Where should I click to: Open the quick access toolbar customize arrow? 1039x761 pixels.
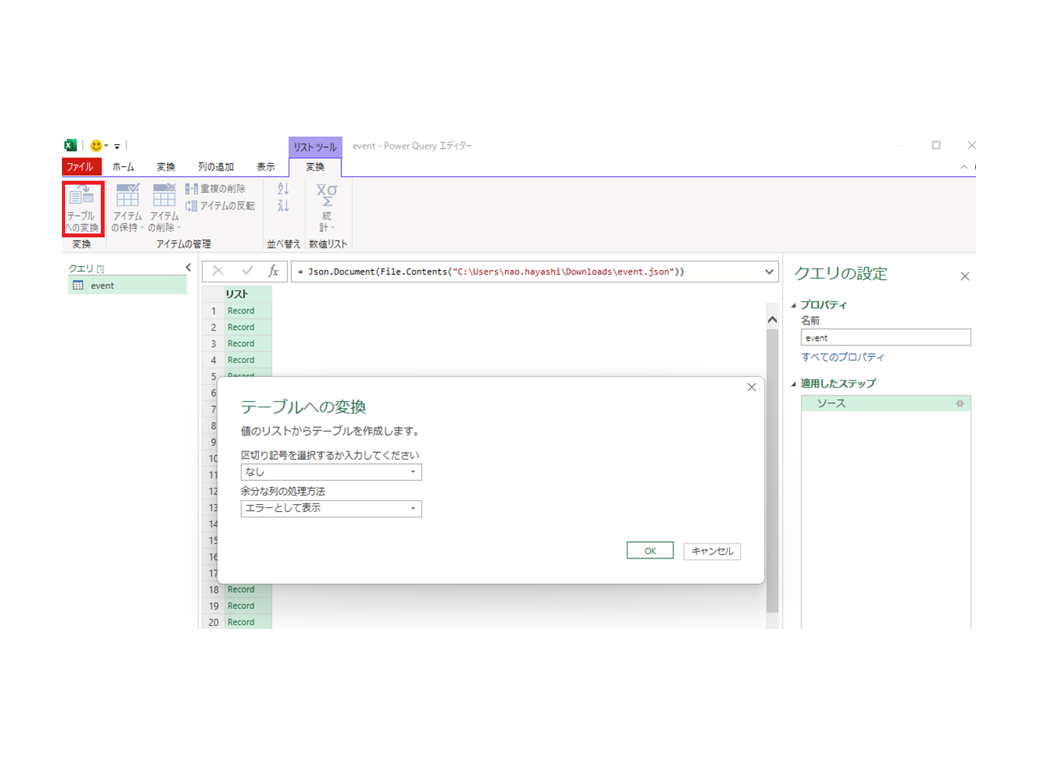coord(117,146)
